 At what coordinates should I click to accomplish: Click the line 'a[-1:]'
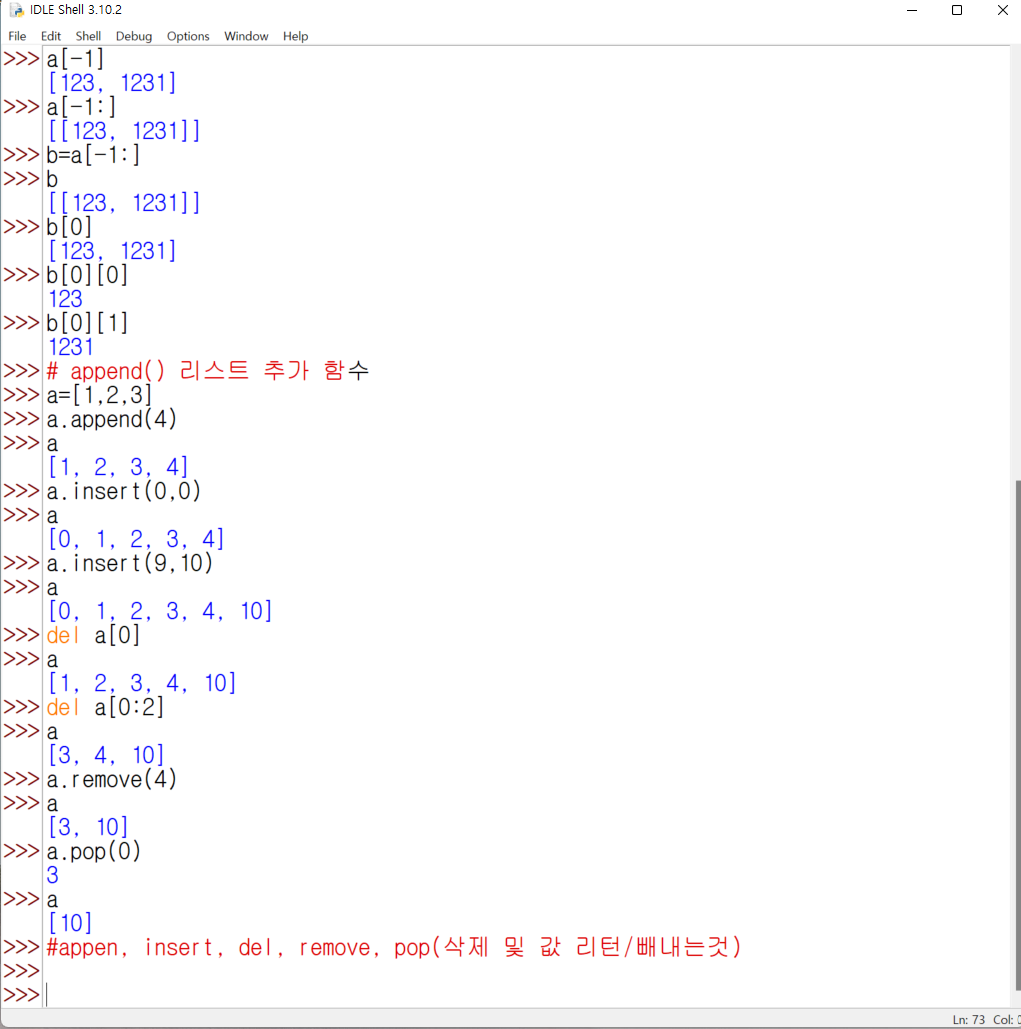[81, 107]
